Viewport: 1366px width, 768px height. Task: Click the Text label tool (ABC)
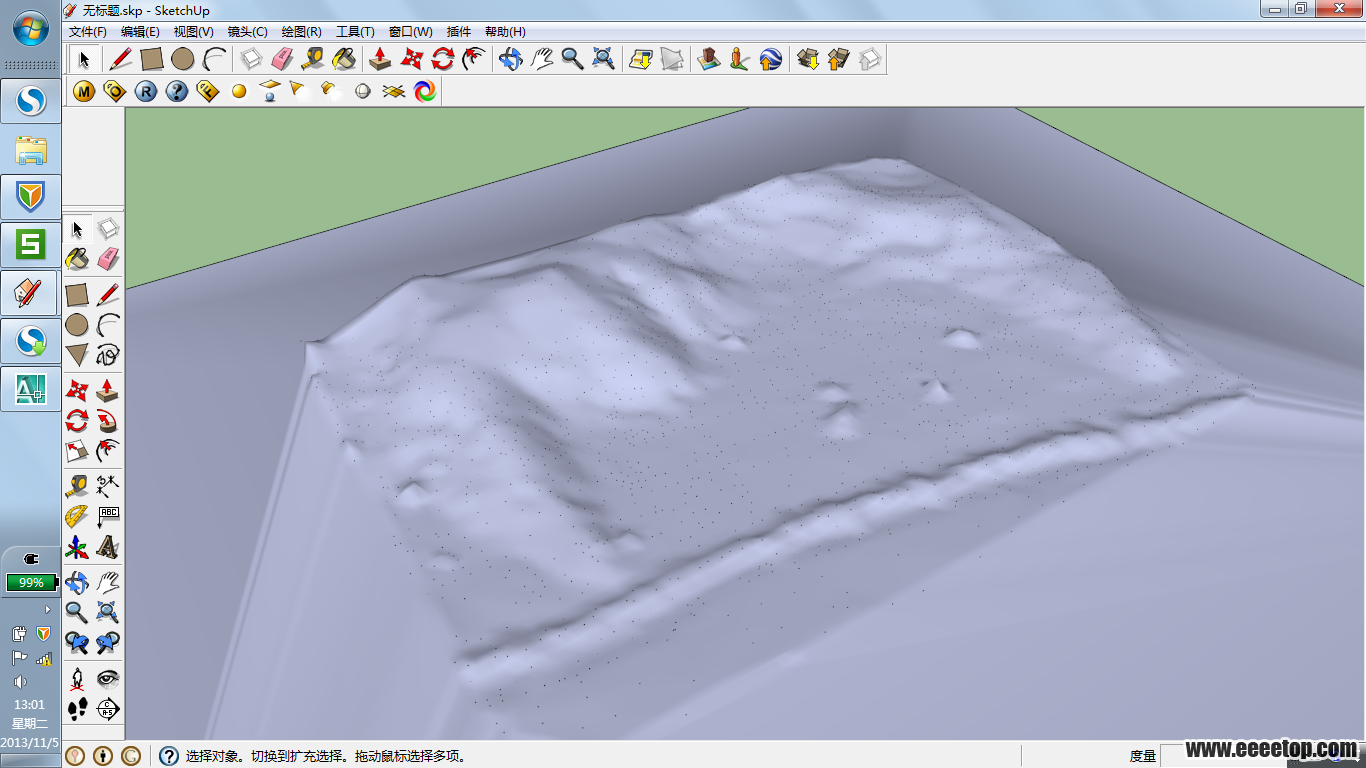coord(108,517)
